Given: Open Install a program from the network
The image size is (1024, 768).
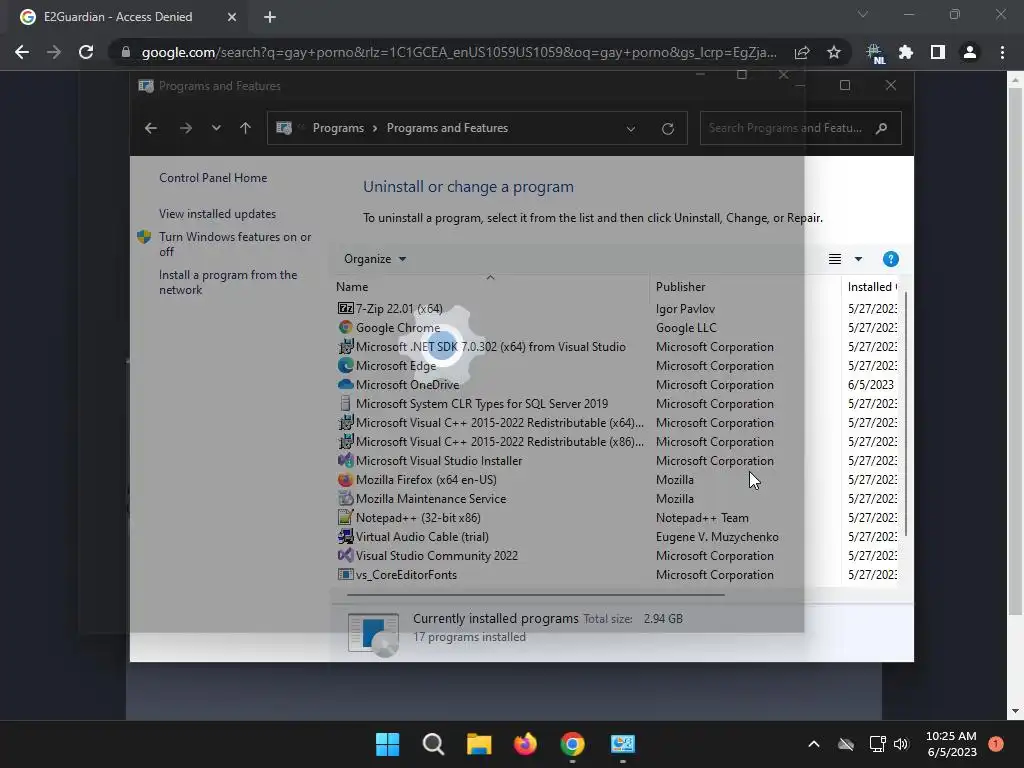Looking at the screenshot, I should click(228, 282).
